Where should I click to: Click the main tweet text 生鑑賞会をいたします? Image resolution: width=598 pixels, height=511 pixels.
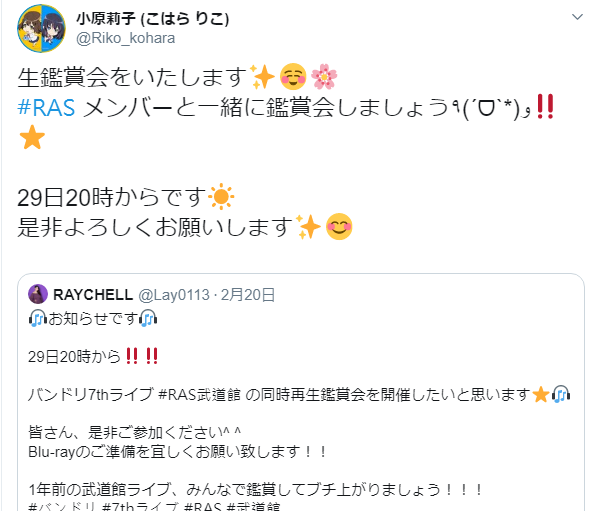pos(132,77)
